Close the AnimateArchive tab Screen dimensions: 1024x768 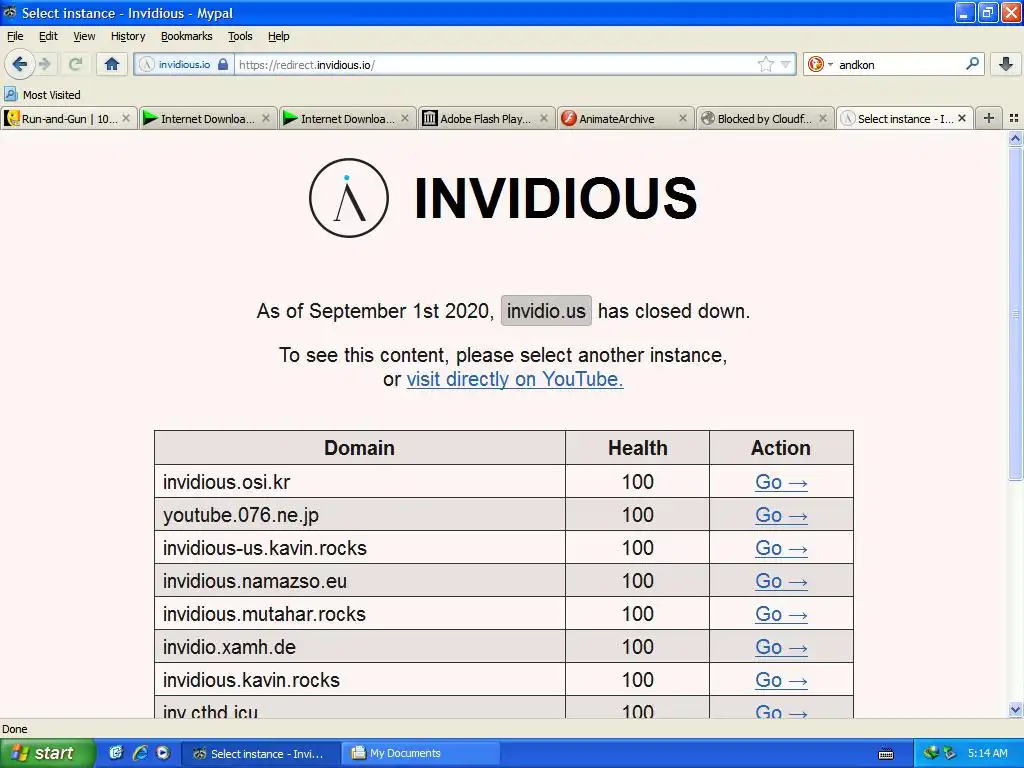click(683, 118)
